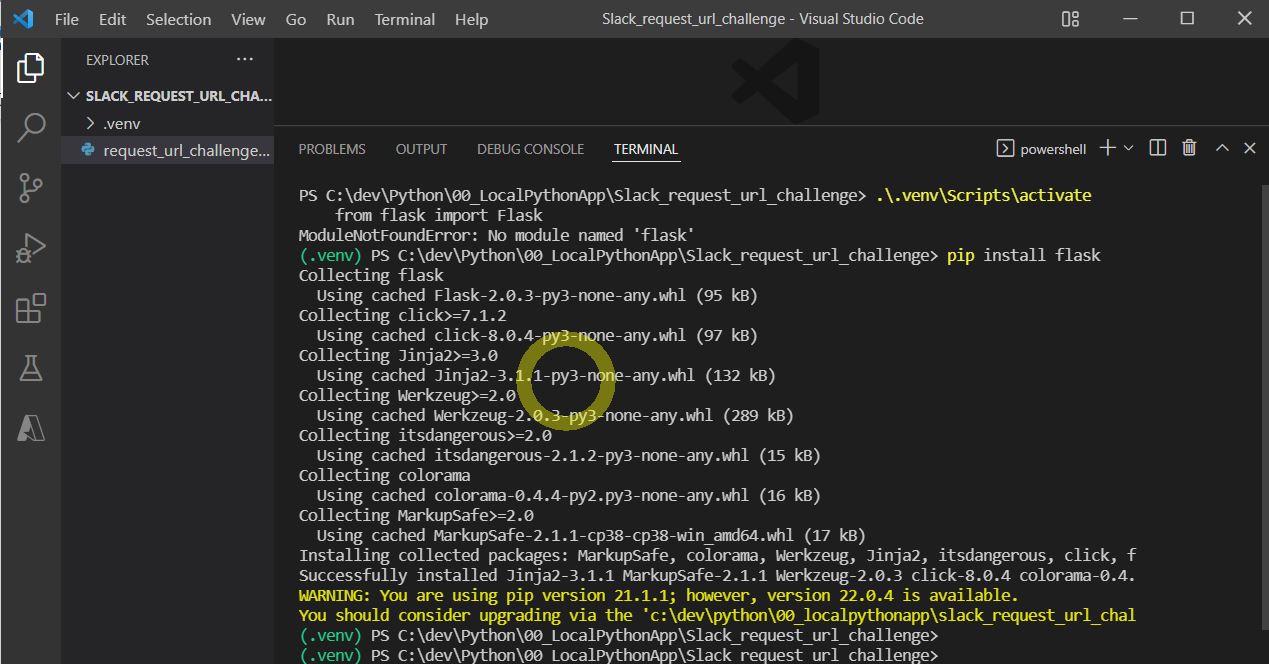Screen dimensions: 1269x664
Task: Open the Explorer view in the activity bar
Action: click(31, 68)
